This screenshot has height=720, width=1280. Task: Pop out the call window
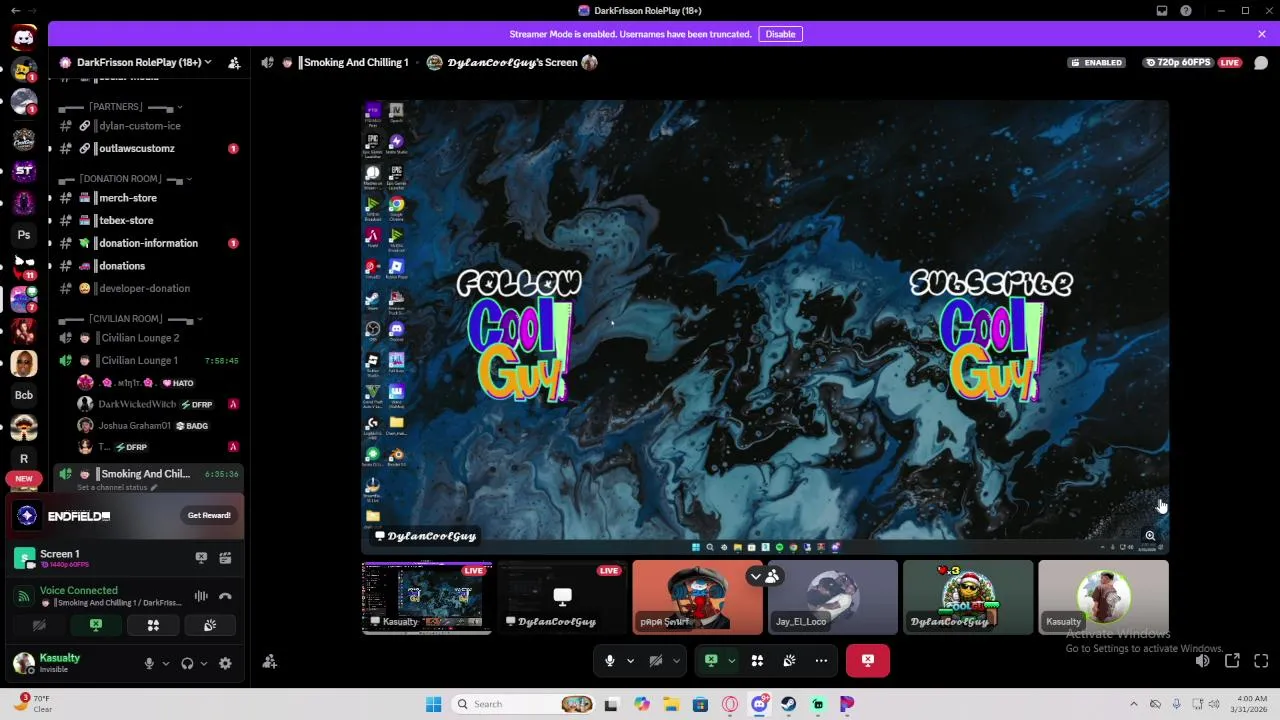click(1232, 660)
